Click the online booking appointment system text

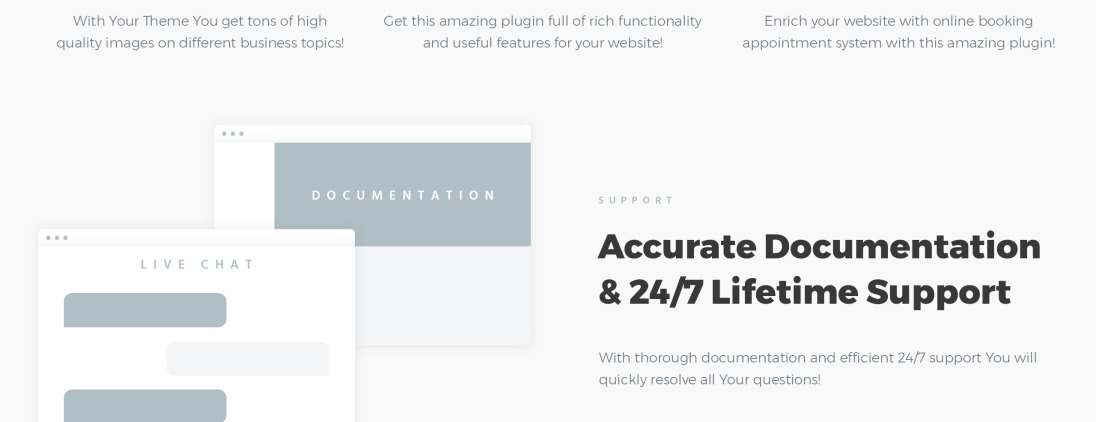click(898, 32)
